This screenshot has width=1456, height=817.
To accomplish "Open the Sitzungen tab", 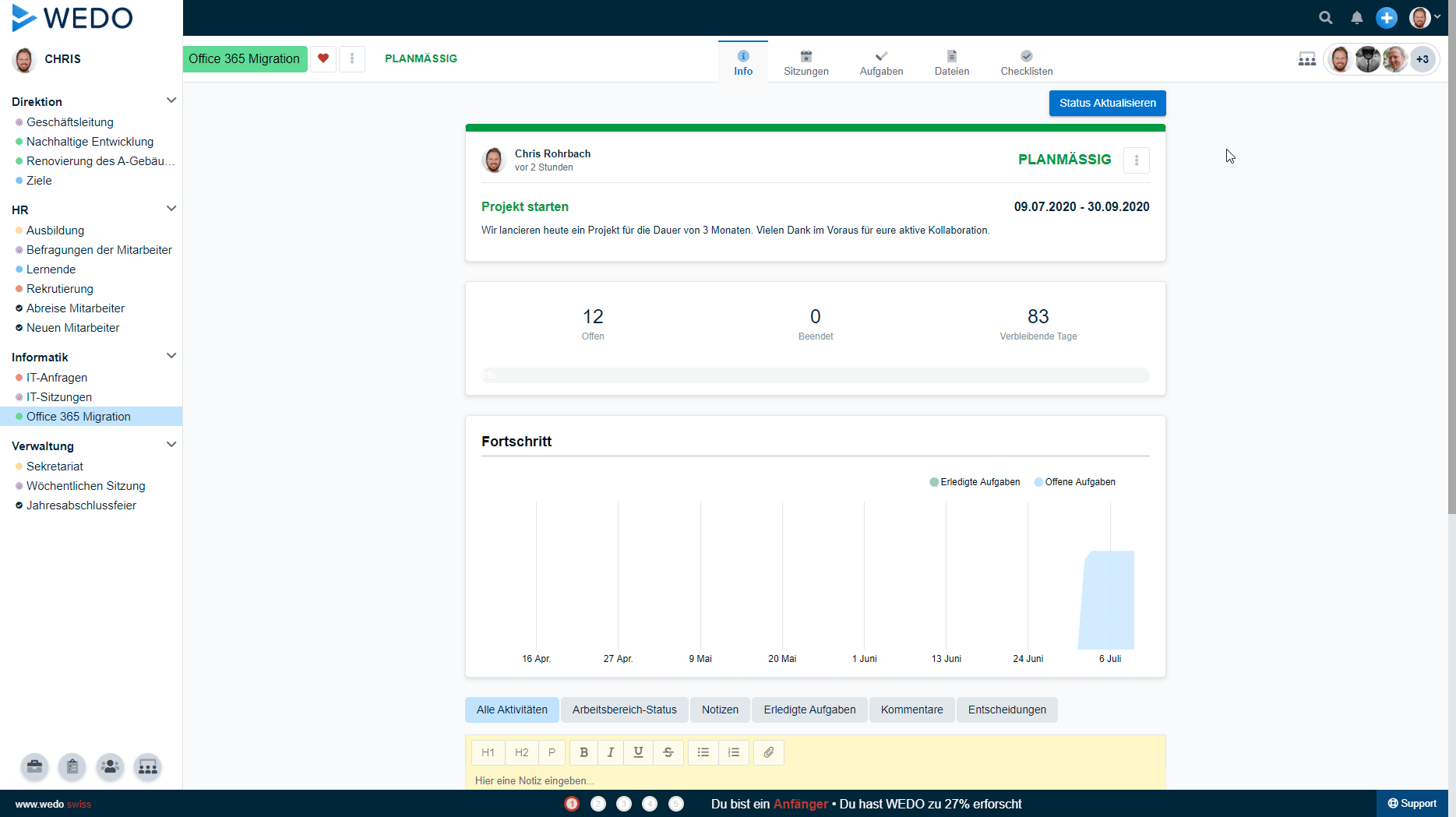I will pos(806,62).
